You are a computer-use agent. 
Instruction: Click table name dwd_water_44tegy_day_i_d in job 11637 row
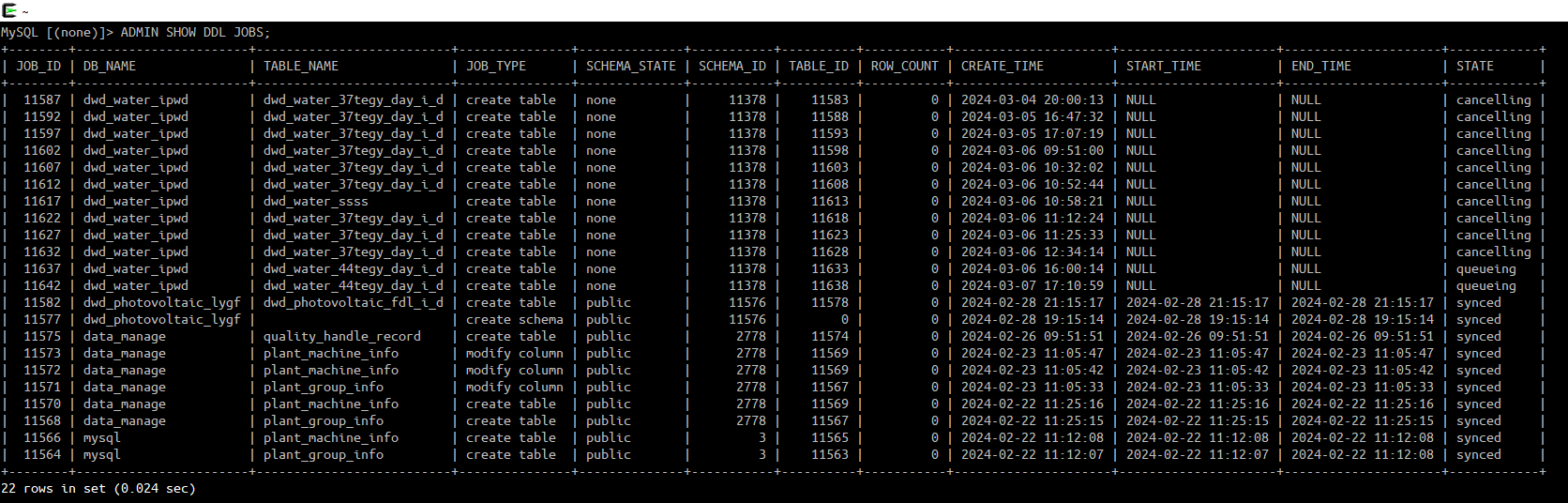coord(354,269)
